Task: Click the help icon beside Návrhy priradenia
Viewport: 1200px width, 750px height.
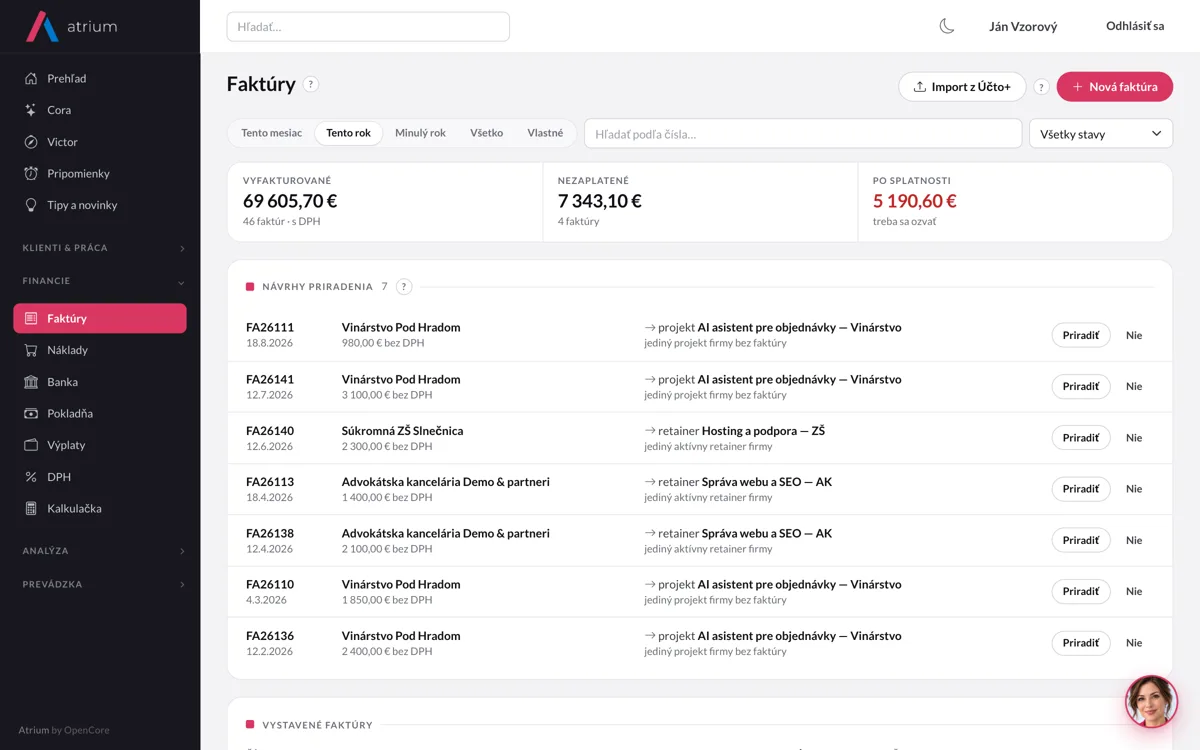Action: (404, 287)
